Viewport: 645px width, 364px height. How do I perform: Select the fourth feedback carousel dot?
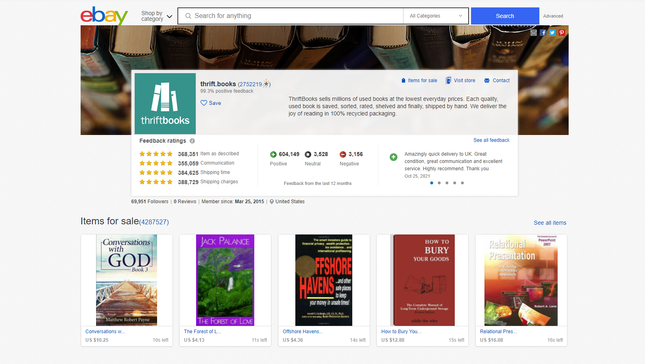[x=455, y=183]
